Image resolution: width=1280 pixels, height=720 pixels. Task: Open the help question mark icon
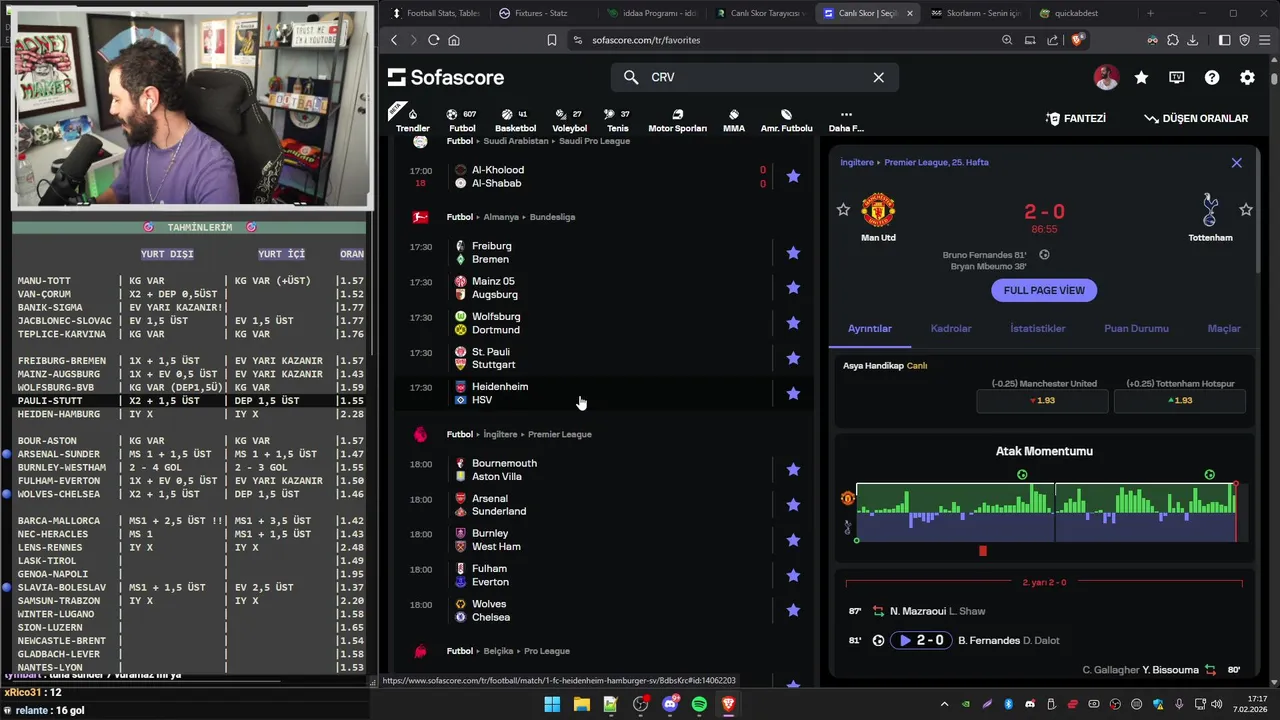pos(1212,77)
